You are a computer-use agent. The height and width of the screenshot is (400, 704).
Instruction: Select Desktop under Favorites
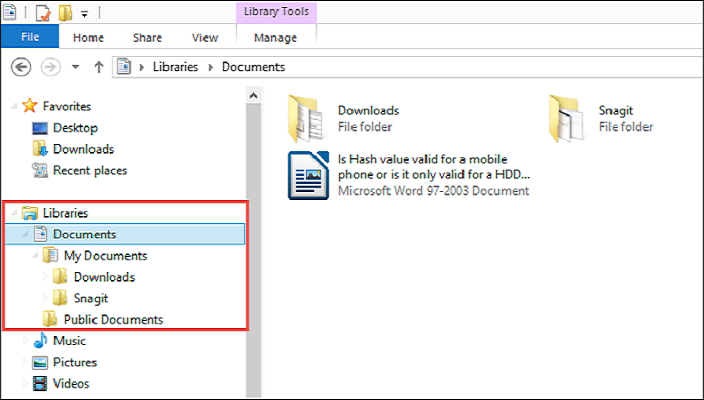click(x=75, y=128)
